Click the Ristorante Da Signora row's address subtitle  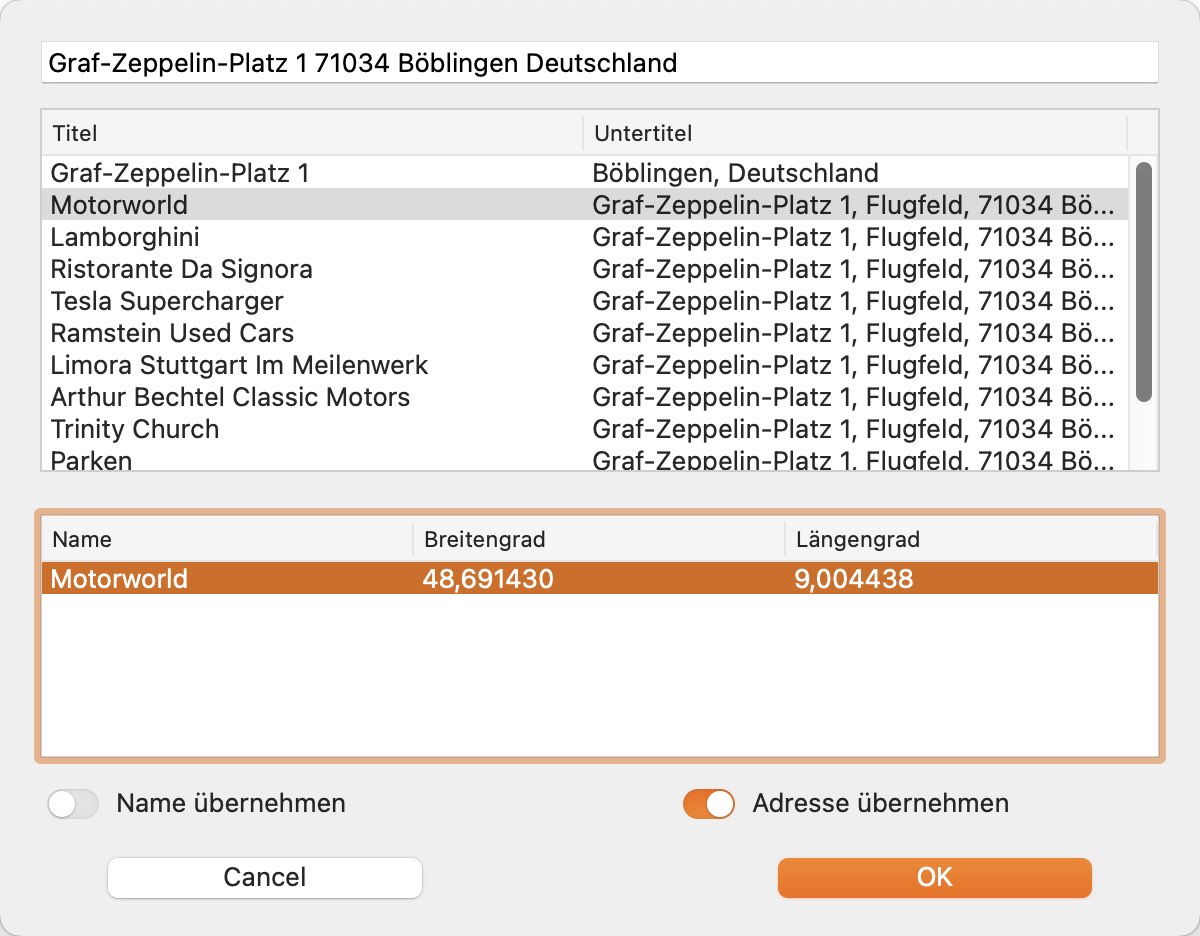tap(852, 269)
